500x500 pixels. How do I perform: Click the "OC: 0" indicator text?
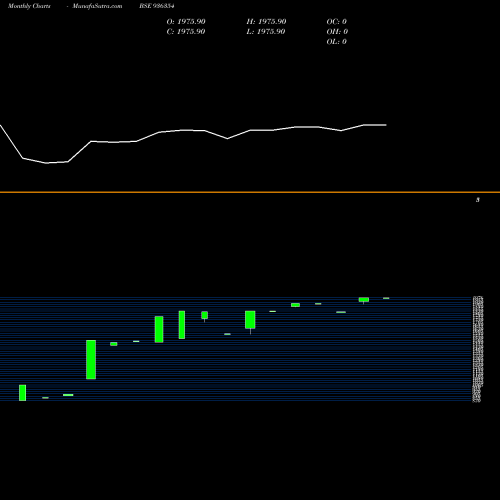pos(336,22)
